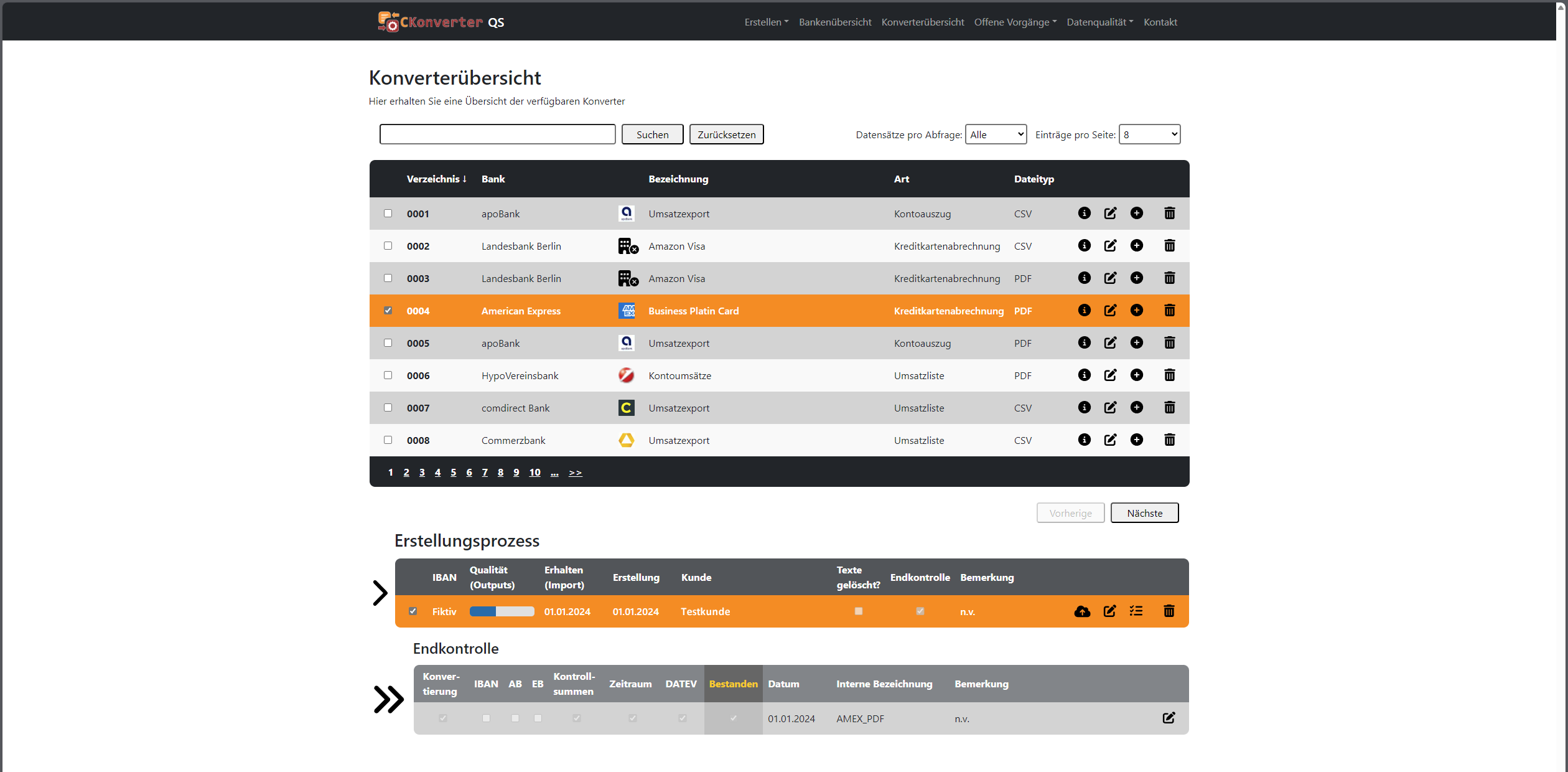Click cloud upload icon in Erstellungsprozess row

coord(1082,611)
